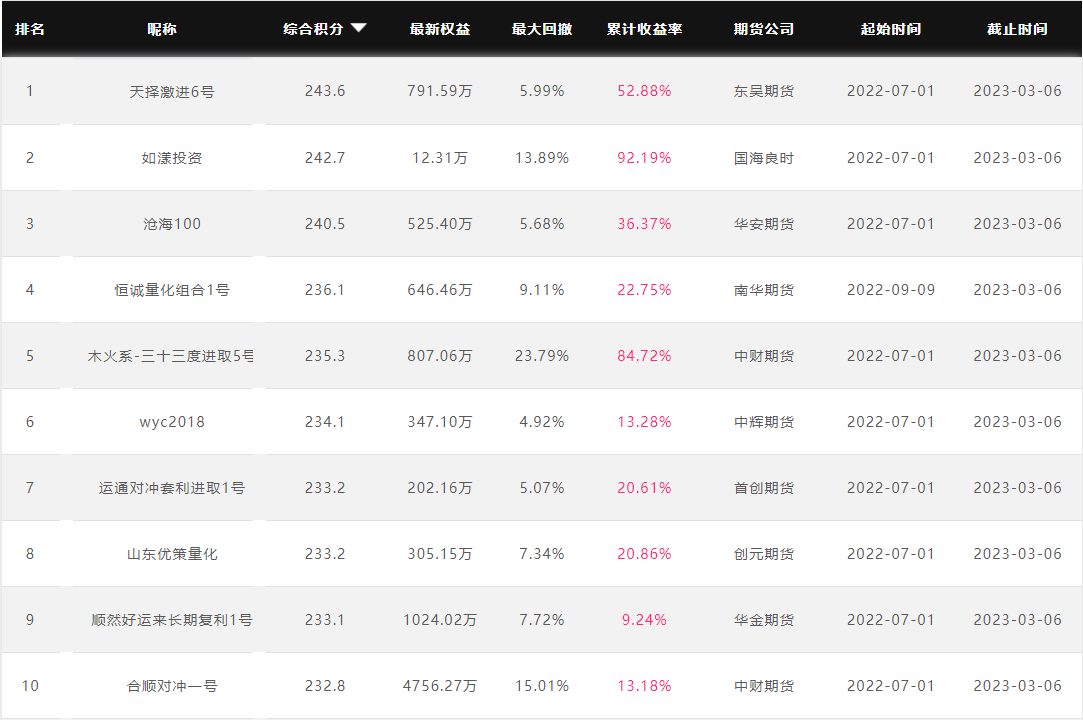1083x720 pixels.
Task: Open nickname 合顺对冲一号
Action: click(x=172, y=685)
